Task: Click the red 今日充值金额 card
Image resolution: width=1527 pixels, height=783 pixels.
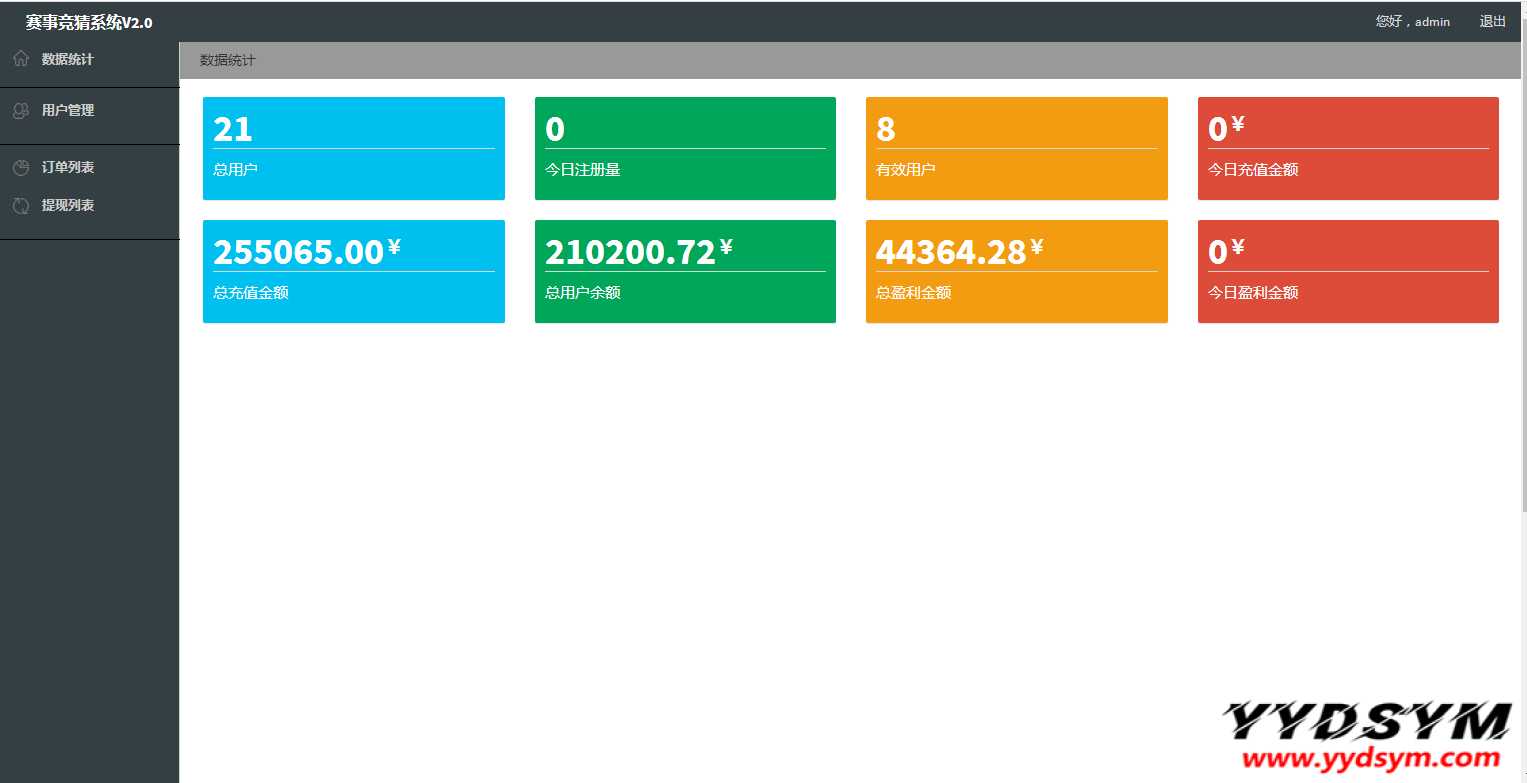Action: (1348, 148)
